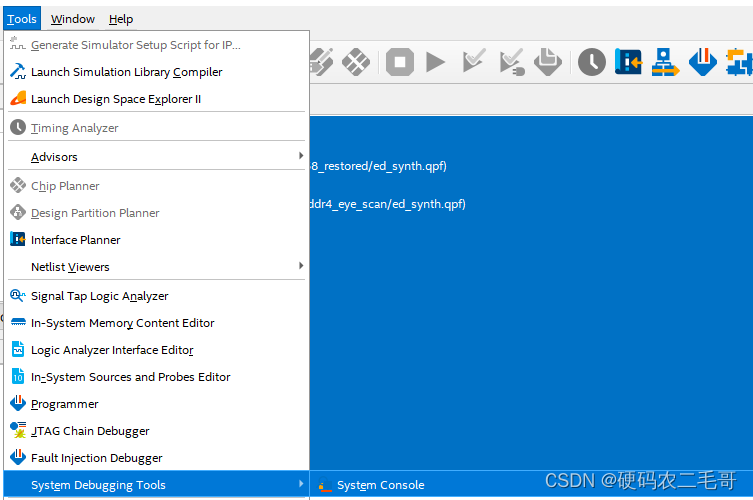Open recent project 8_restored/ed_synth.qpf
The image size is (753, 500).
[378, 166]
